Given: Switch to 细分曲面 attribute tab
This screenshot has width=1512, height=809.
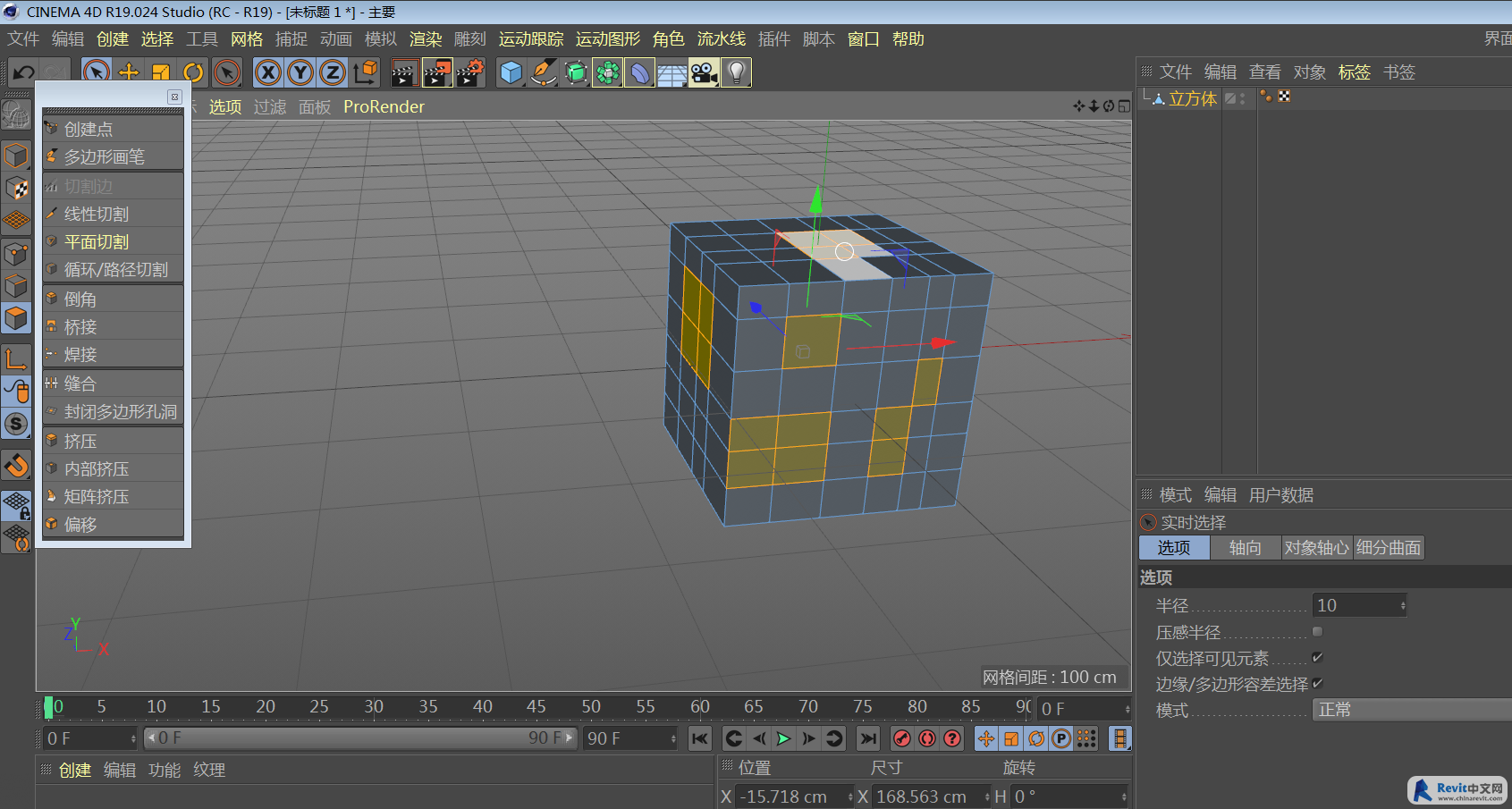Looking at the screenshot, I should pos(1389,548).
